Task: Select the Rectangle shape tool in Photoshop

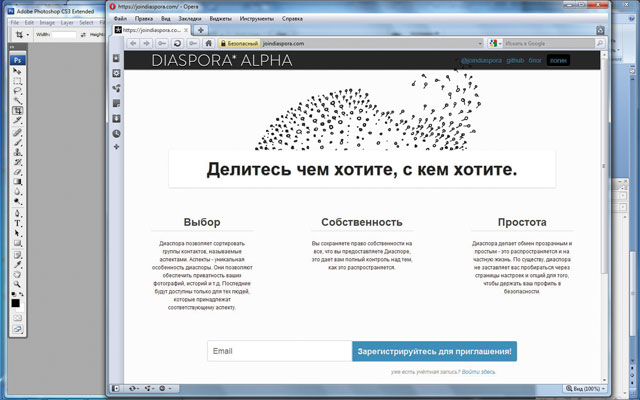Action: (x=17, y=243)
